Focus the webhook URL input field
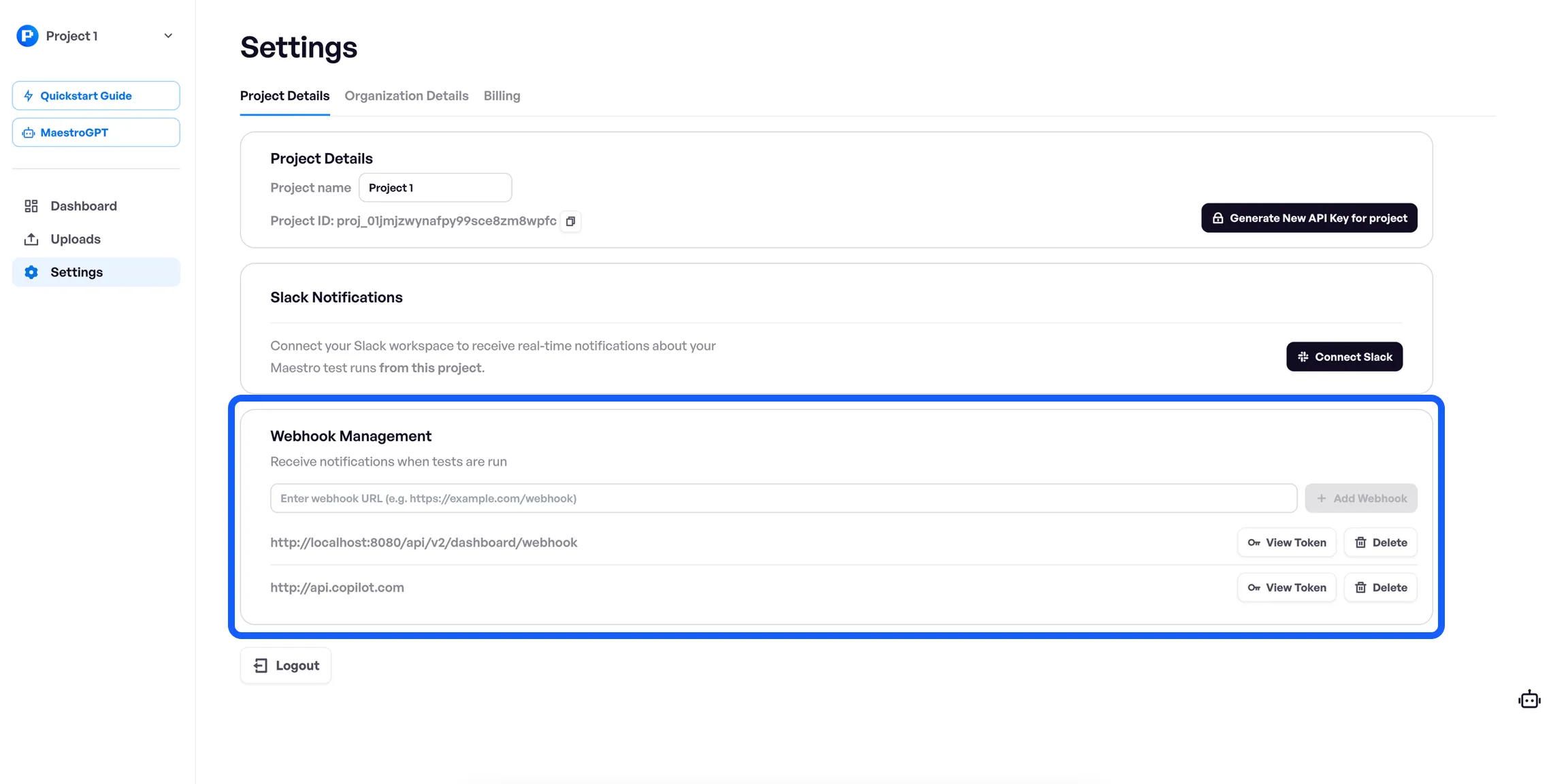The height and width of the screenshot is (784, 1568). pos(783,498)
